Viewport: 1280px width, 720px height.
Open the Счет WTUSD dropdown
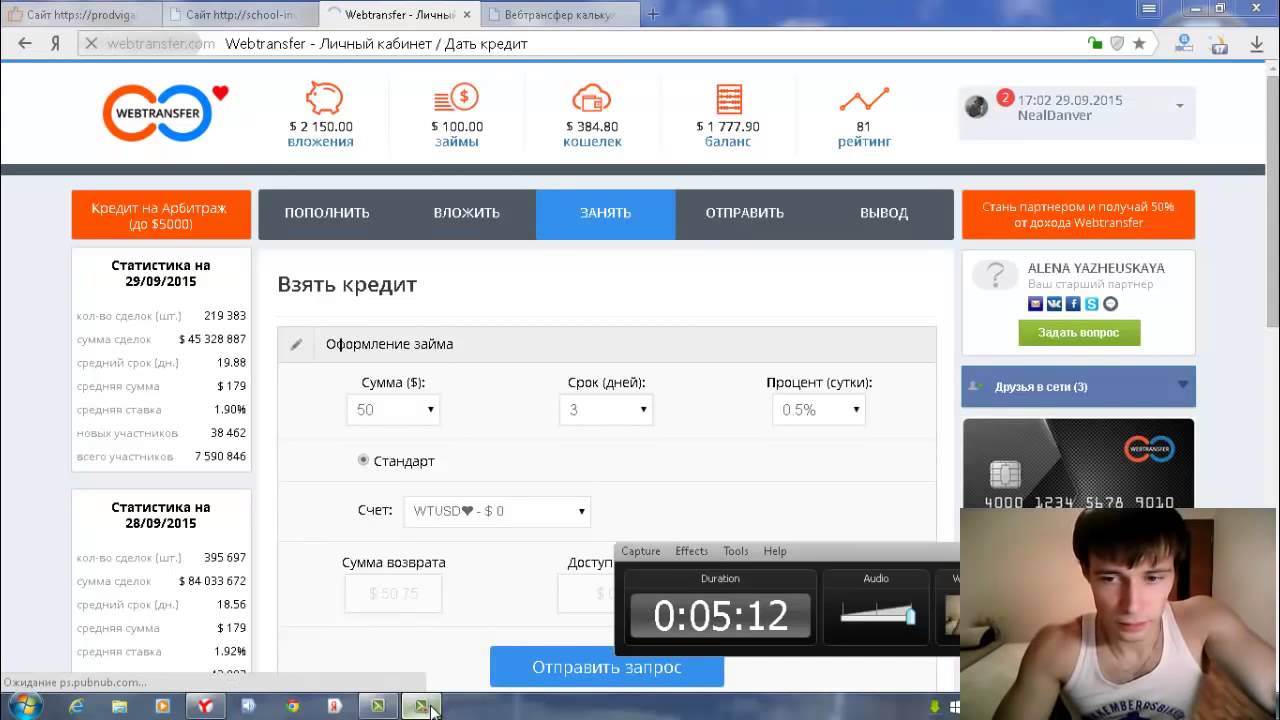pos(497,511)
